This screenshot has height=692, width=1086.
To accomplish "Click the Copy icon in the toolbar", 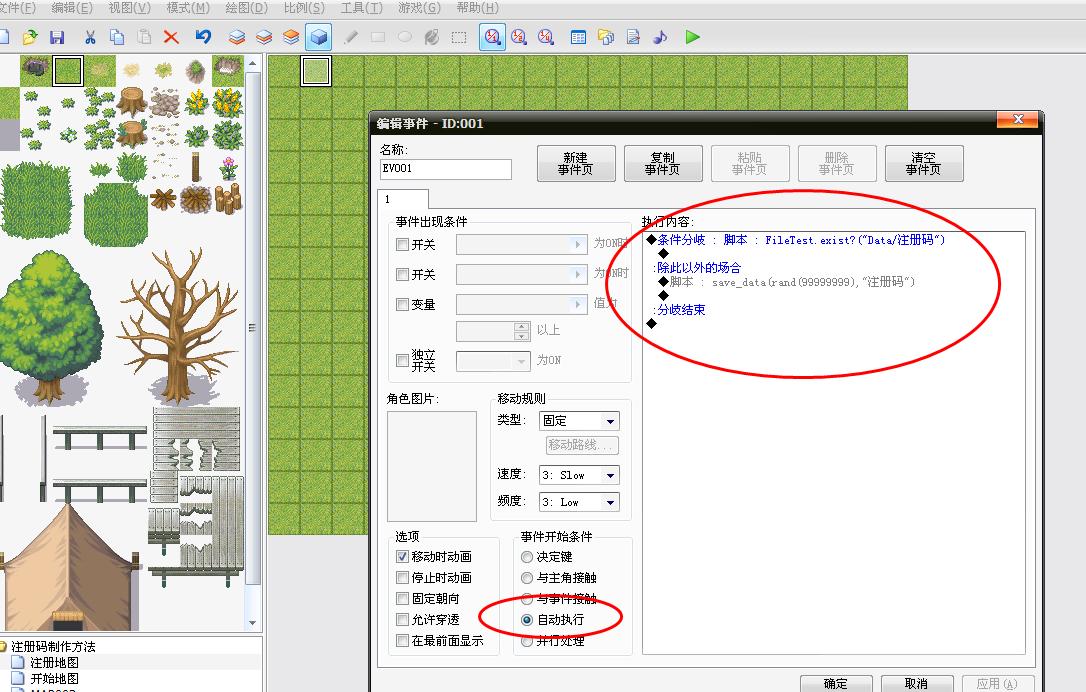I will coord(117,37).
